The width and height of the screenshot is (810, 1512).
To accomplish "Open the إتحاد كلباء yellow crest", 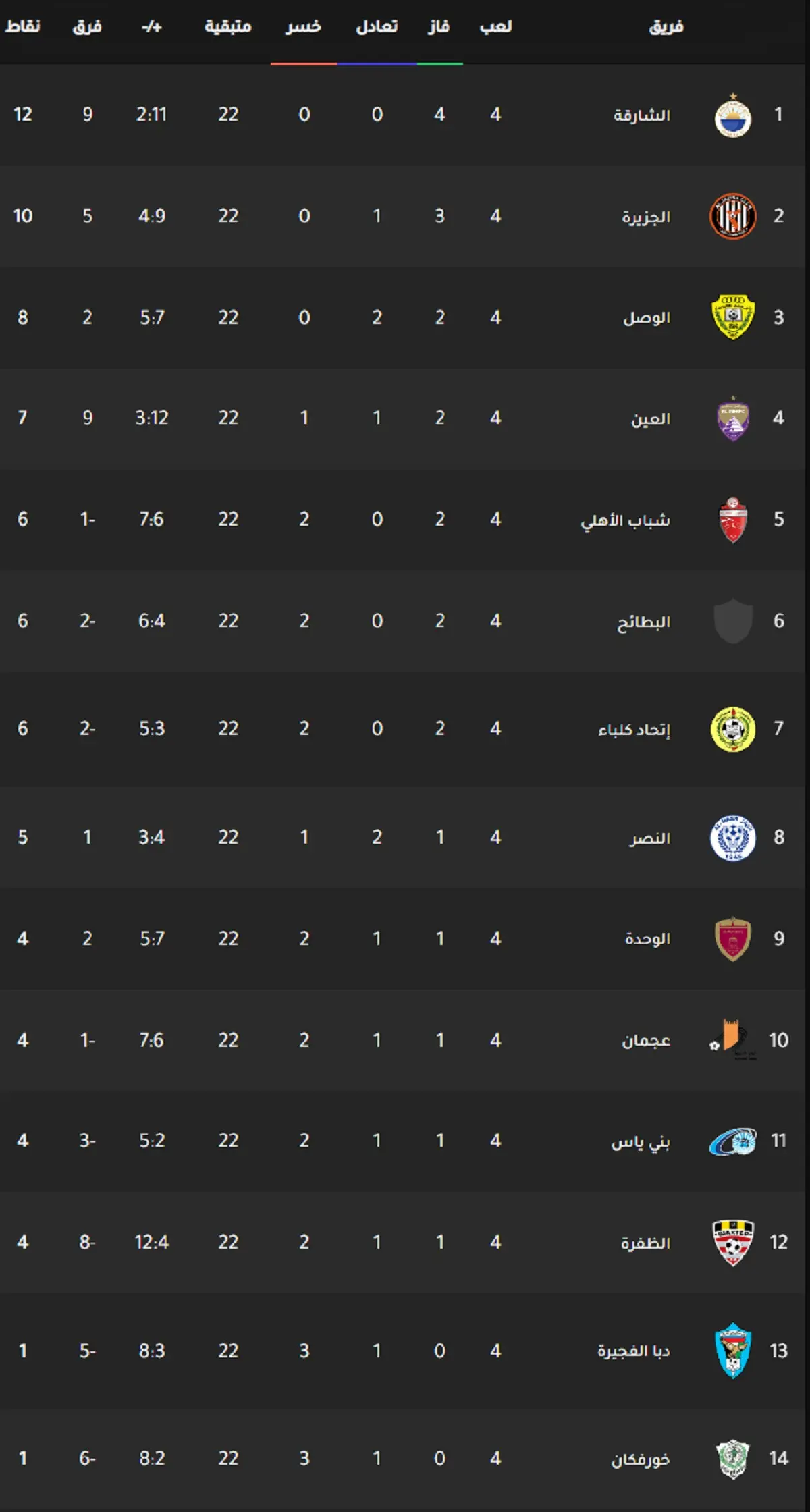I will pyautogui.click(x=733, y=729).
